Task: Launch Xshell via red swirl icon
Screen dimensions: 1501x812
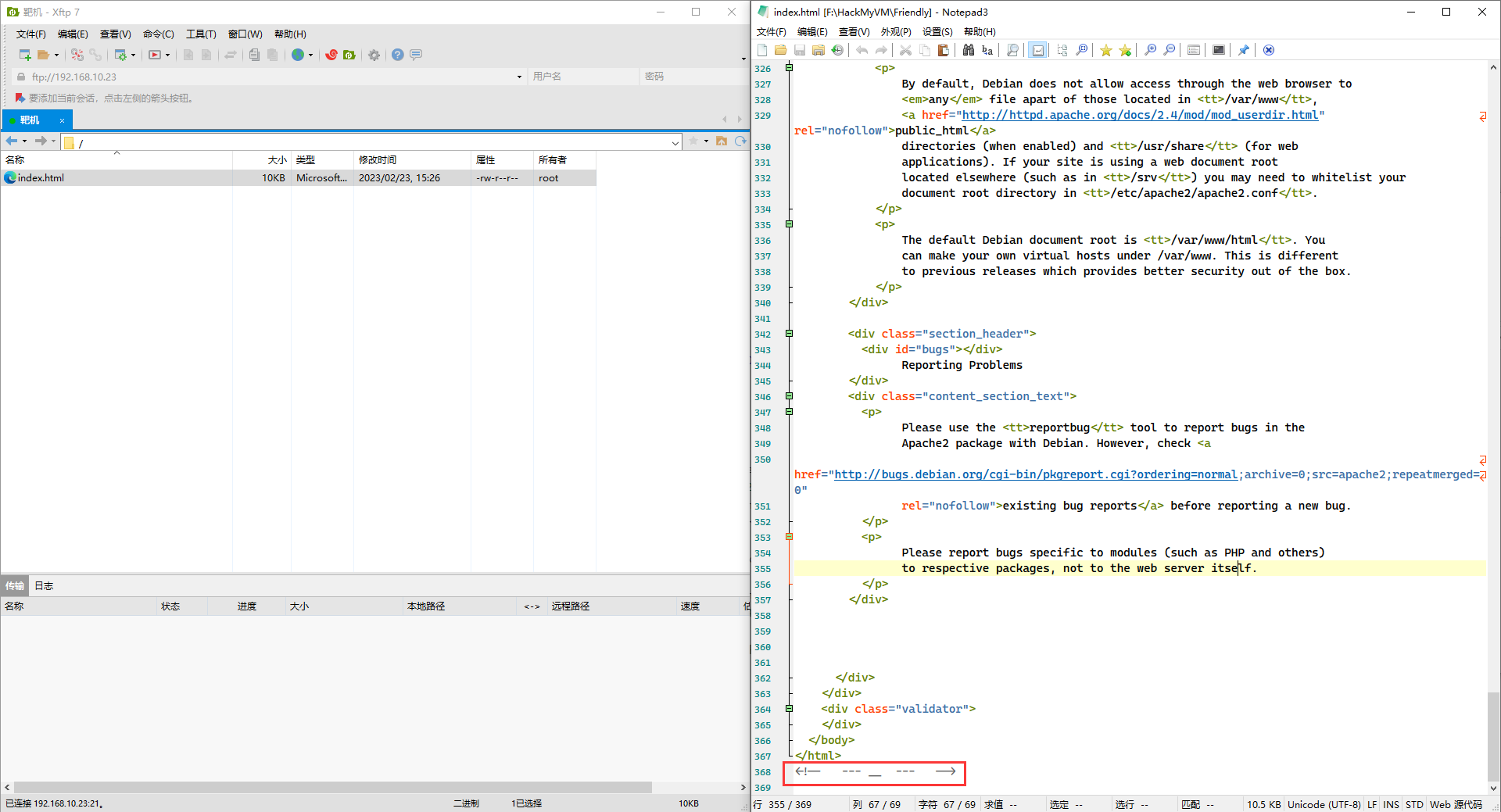Action: (x=331, y=55)
